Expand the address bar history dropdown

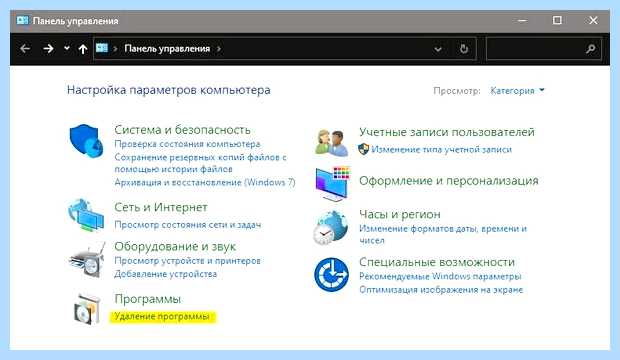pos(438,49)
